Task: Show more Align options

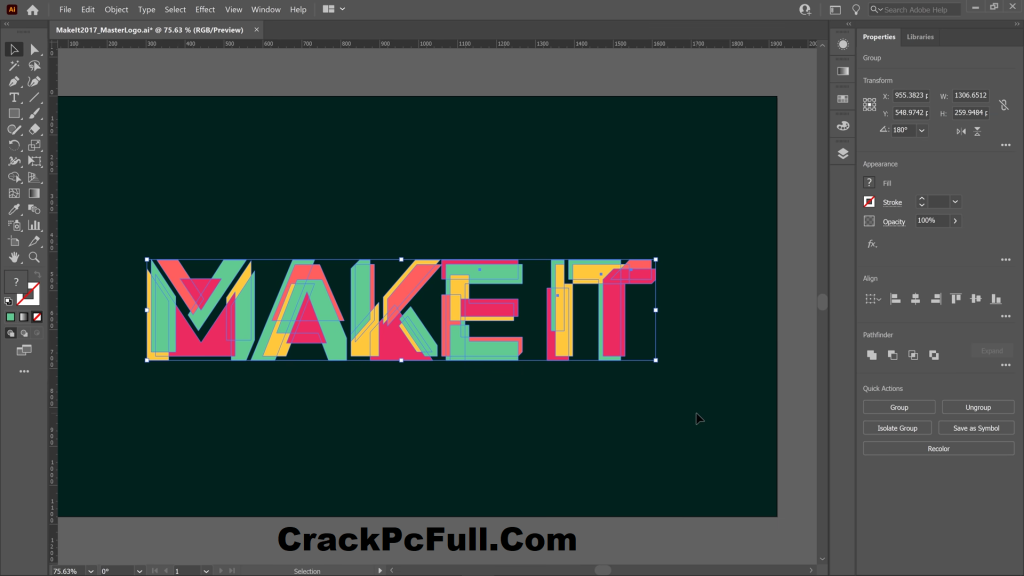Action: 1006,316
